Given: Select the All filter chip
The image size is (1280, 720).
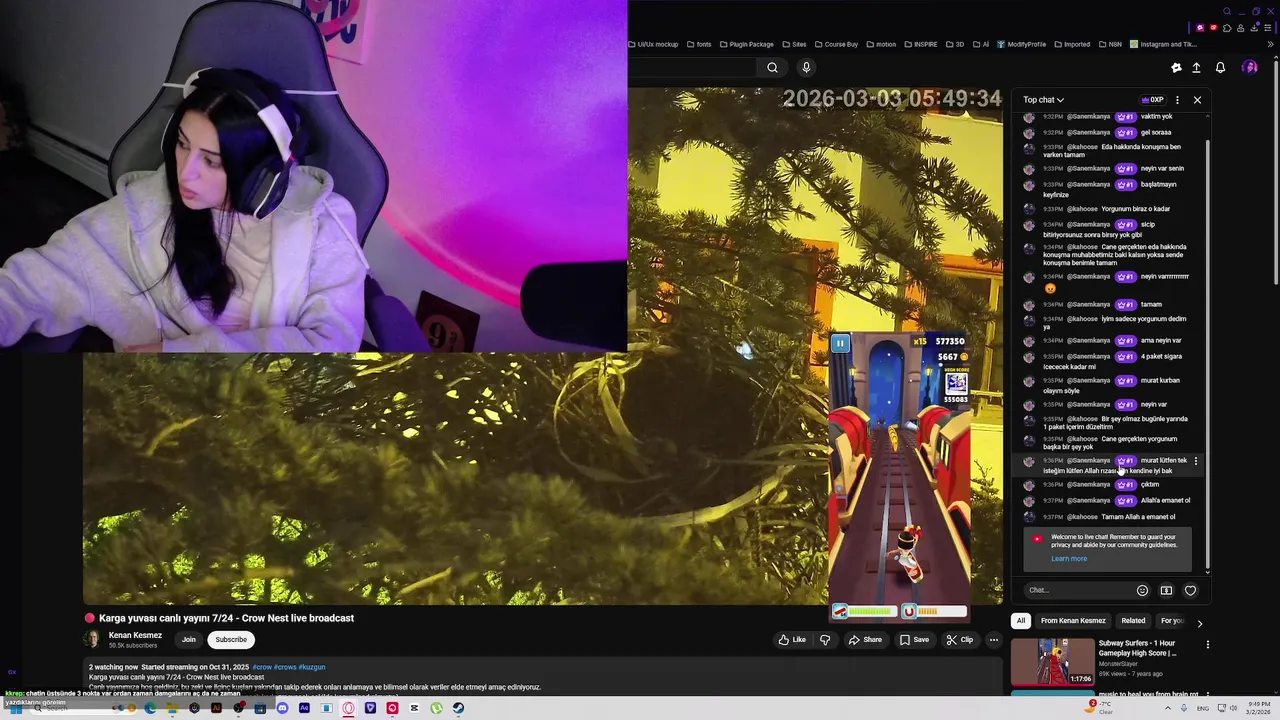Looking at the screenshot, I should pos(1021,621).
